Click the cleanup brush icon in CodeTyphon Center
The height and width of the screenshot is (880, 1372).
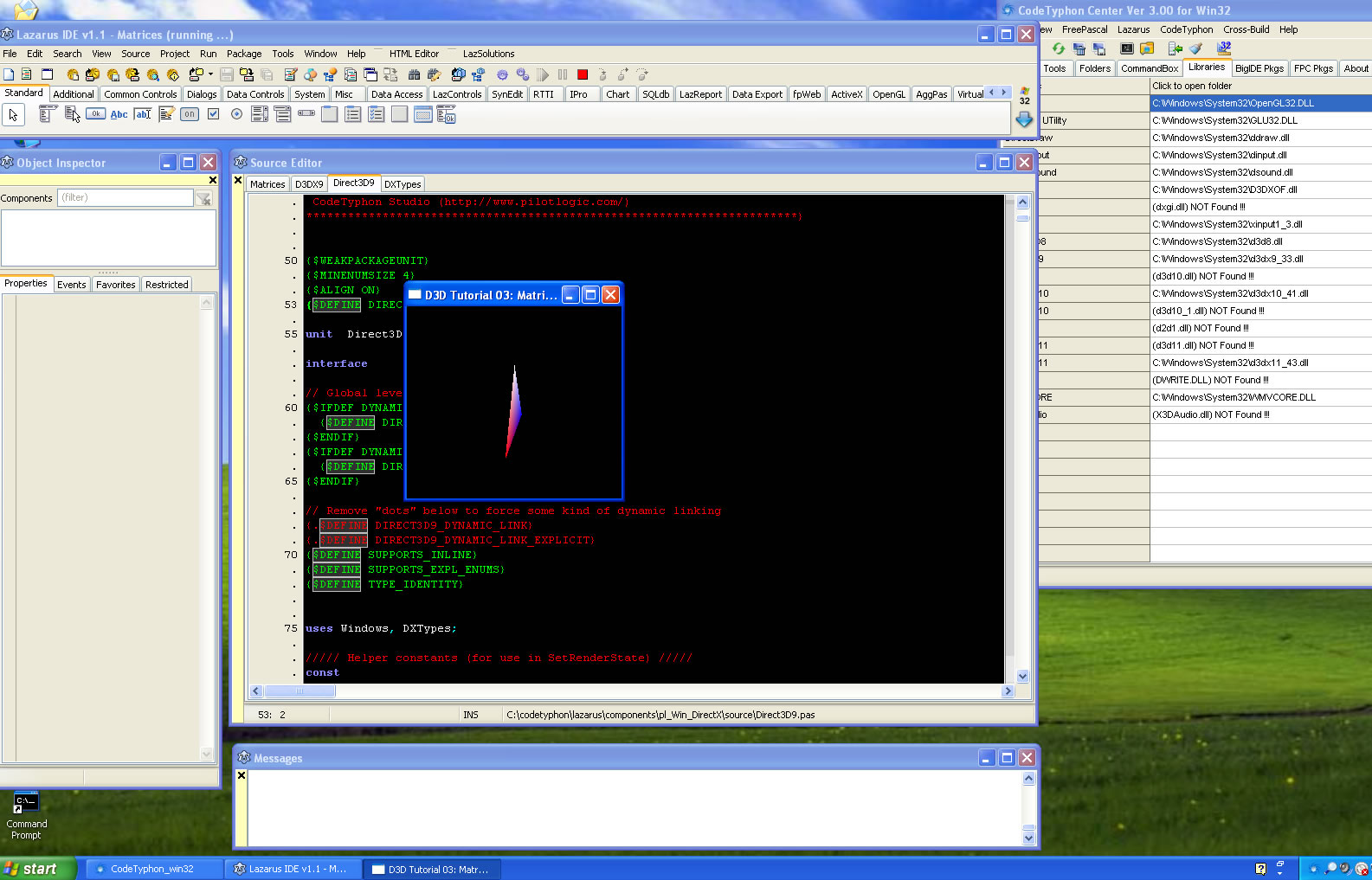(1196, 49)
